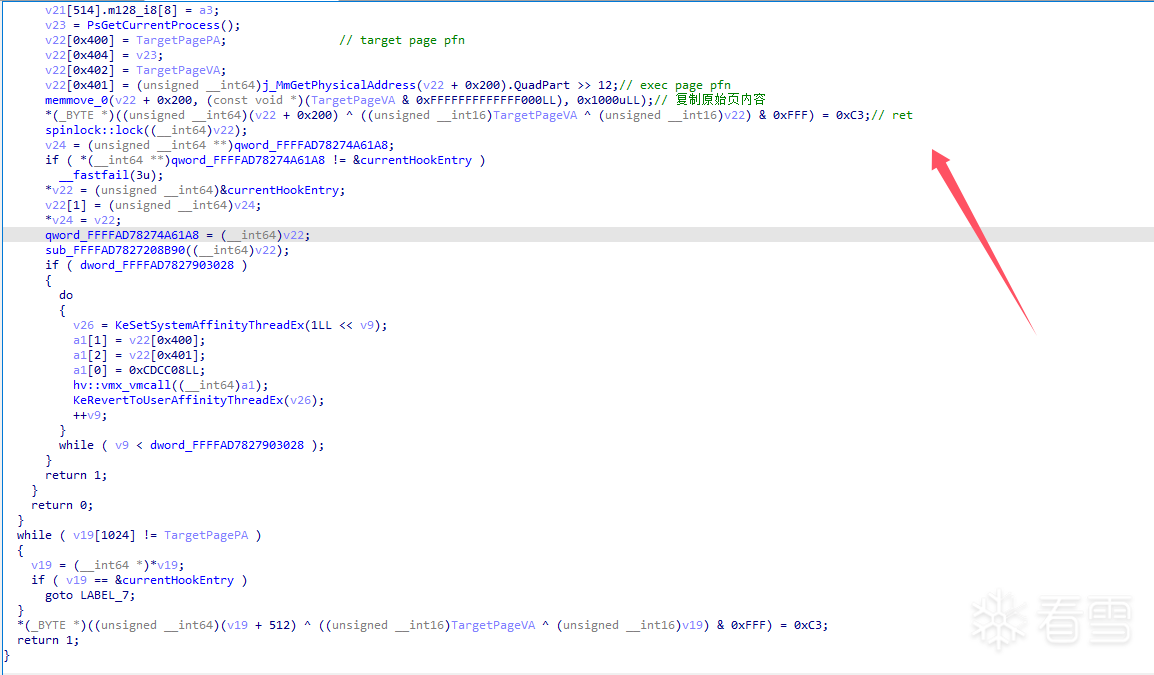
Task: Click the 'target page pfn' comment
Action: (x=401, y=40)
